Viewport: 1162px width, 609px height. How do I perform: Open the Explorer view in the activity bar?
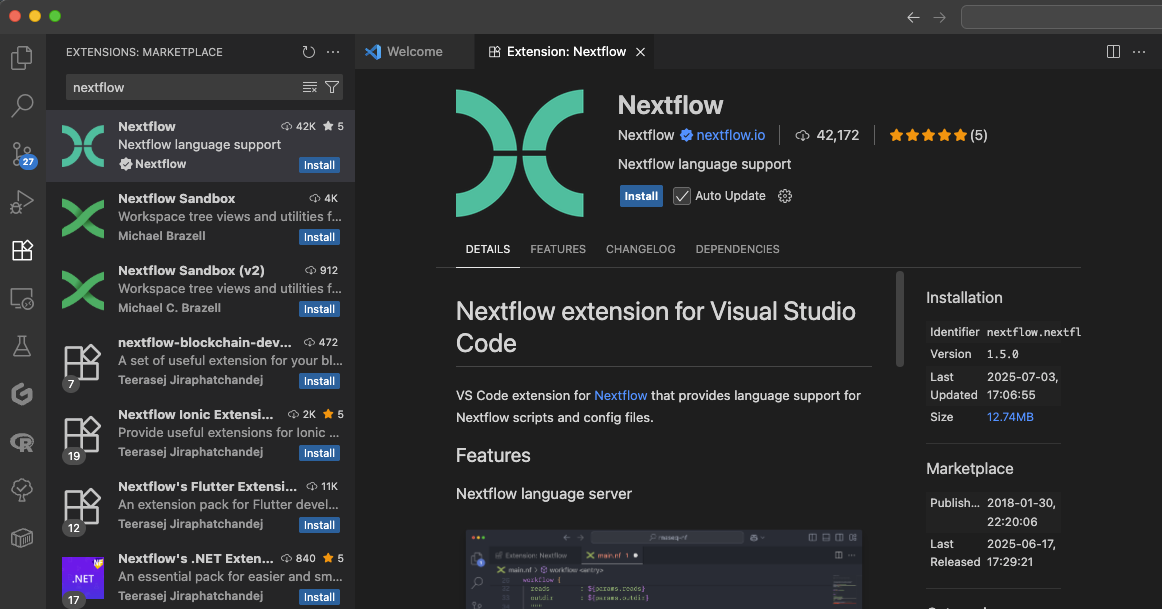(x=21, y=57)
